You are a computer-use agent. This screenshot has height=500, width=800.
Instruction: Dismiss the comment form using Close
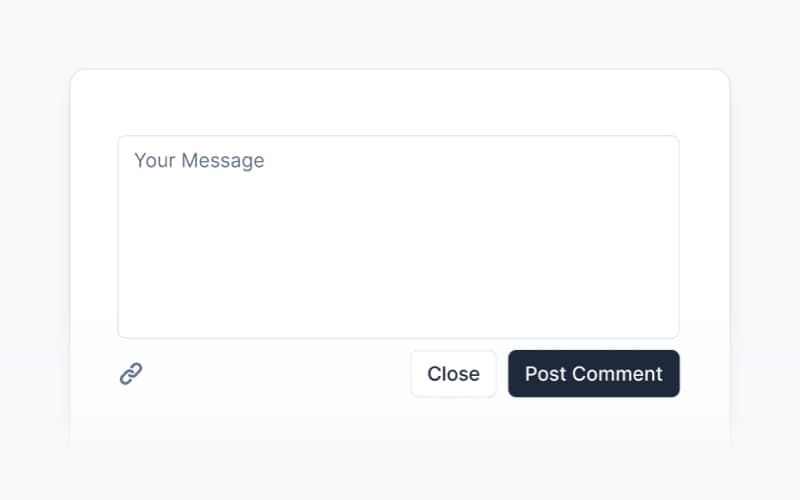point(453,374)
